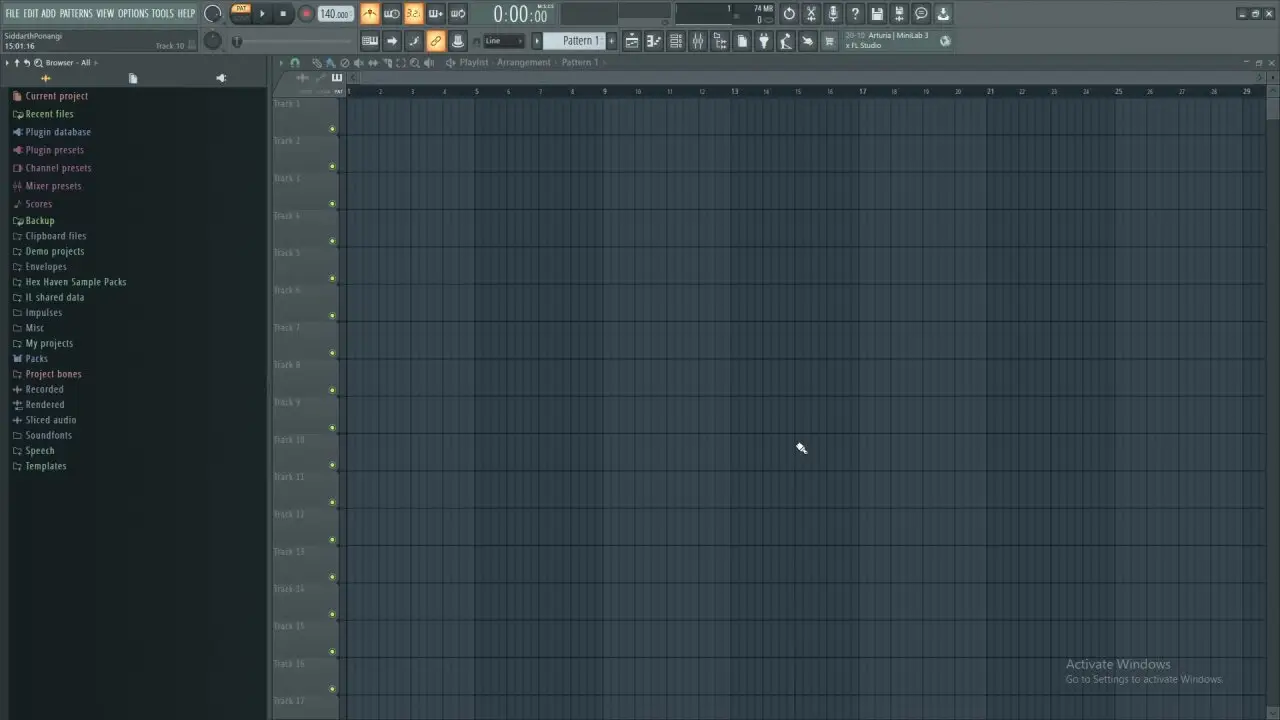Click the main pitch knob

(213, 40)
